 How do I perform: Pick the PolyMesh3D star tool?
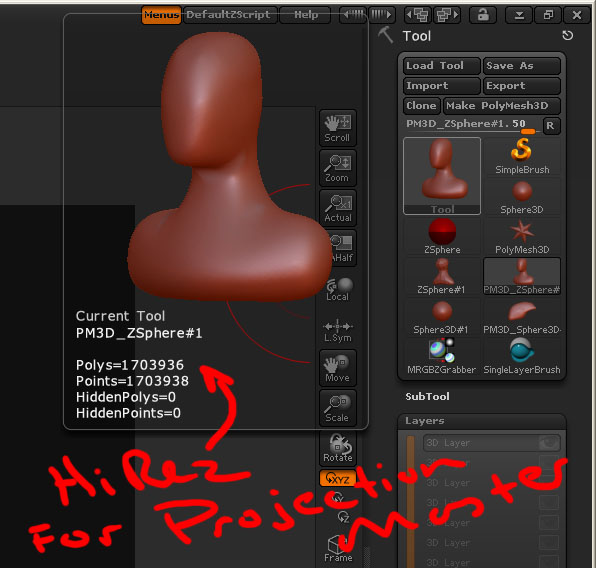[522, 236]
